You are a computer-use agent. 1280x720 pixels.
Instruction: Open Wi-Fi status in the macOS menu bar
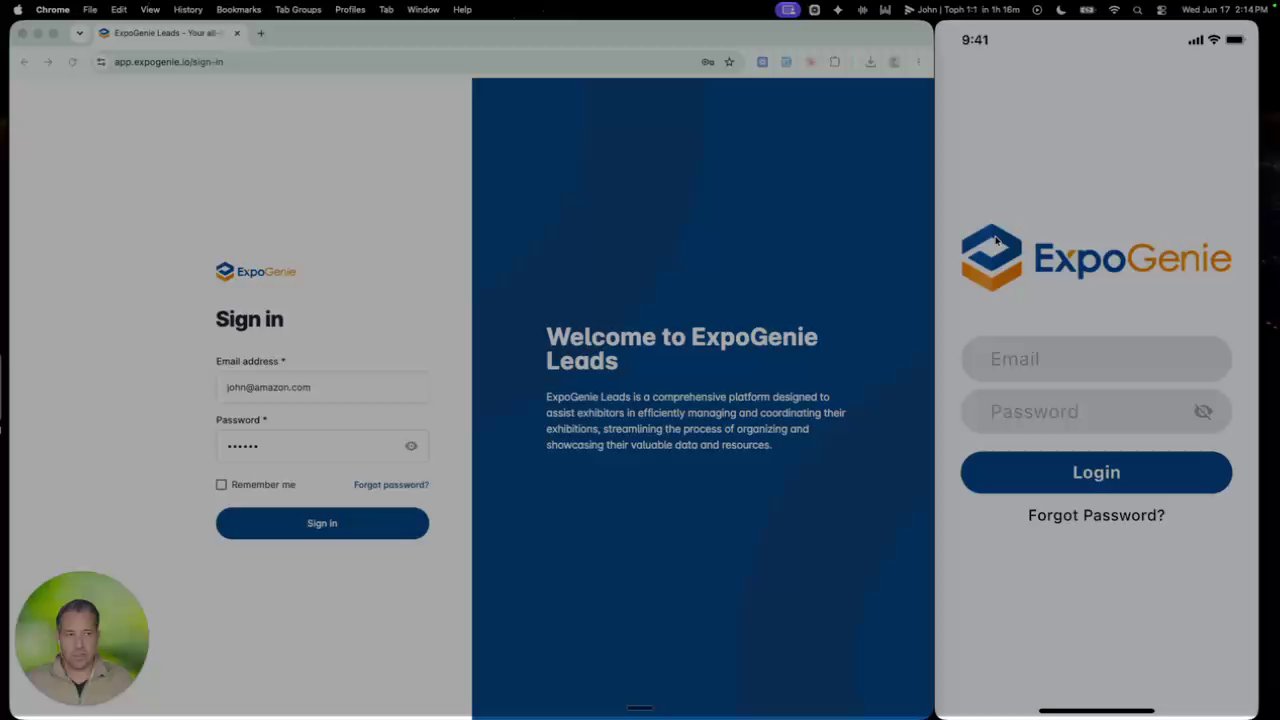pyautogui.click(x=1114, y=10)
